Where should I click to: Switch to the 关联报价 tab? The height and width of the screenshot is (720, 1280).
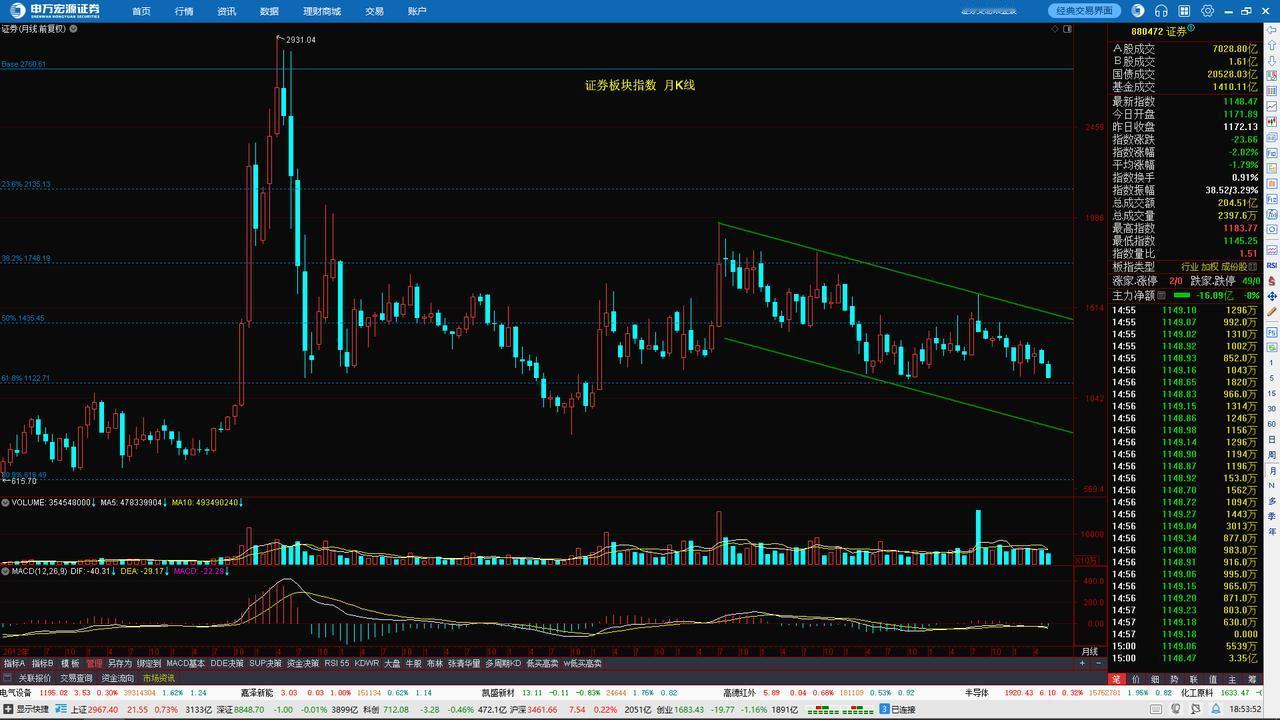pyautogui.click(x=35, y=678)
